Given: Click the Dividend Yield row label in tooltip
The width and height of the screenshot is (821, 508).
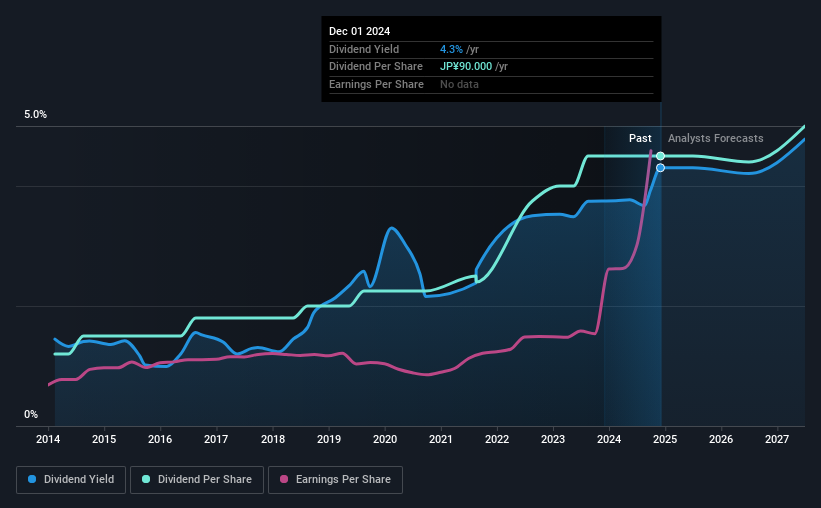Looking at the screenshot, I should click(364, 49).
